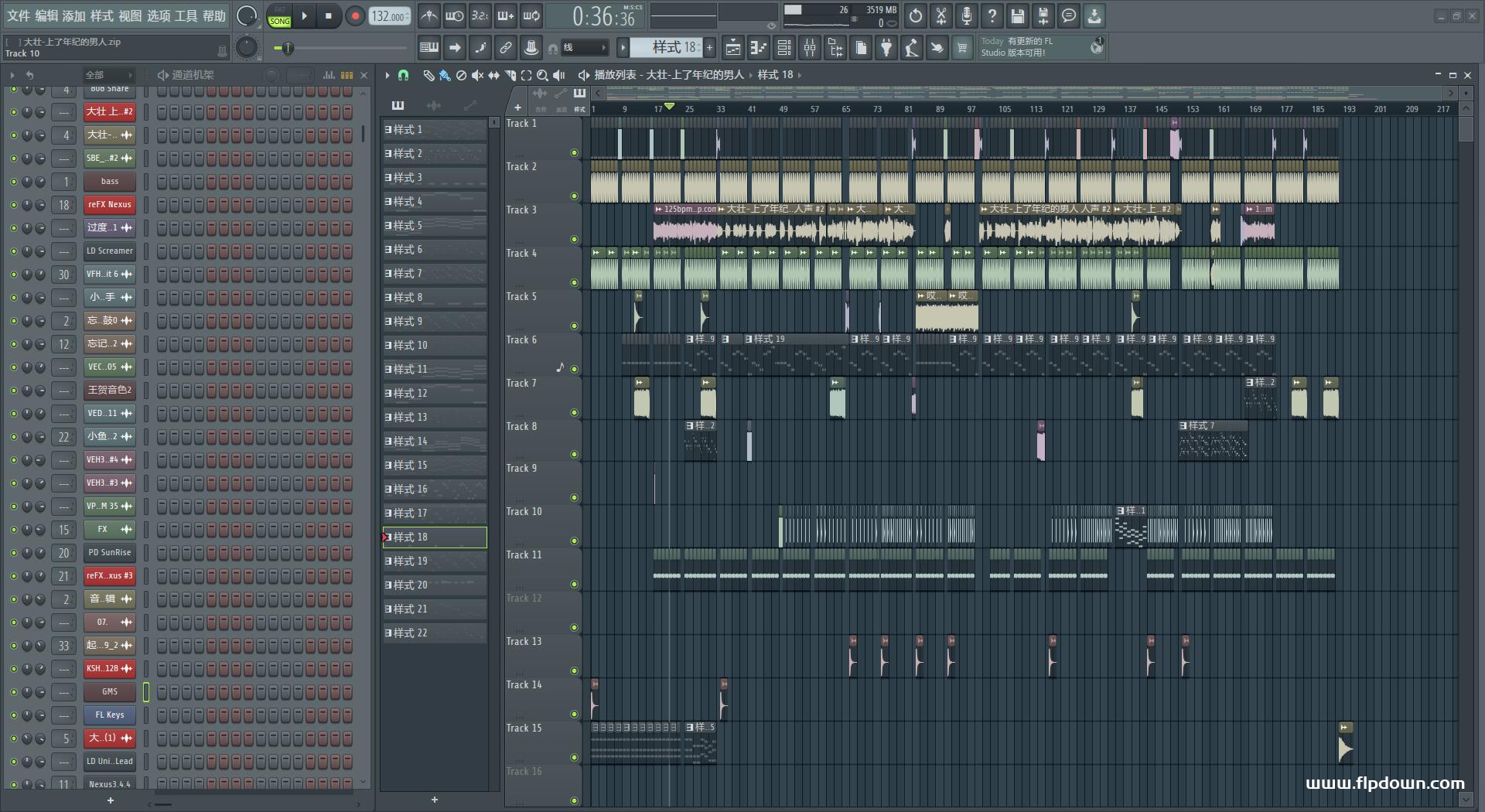Open the Playlist view icon
The height and width of the screenshot is (812, 1485).
pos(732,48)
